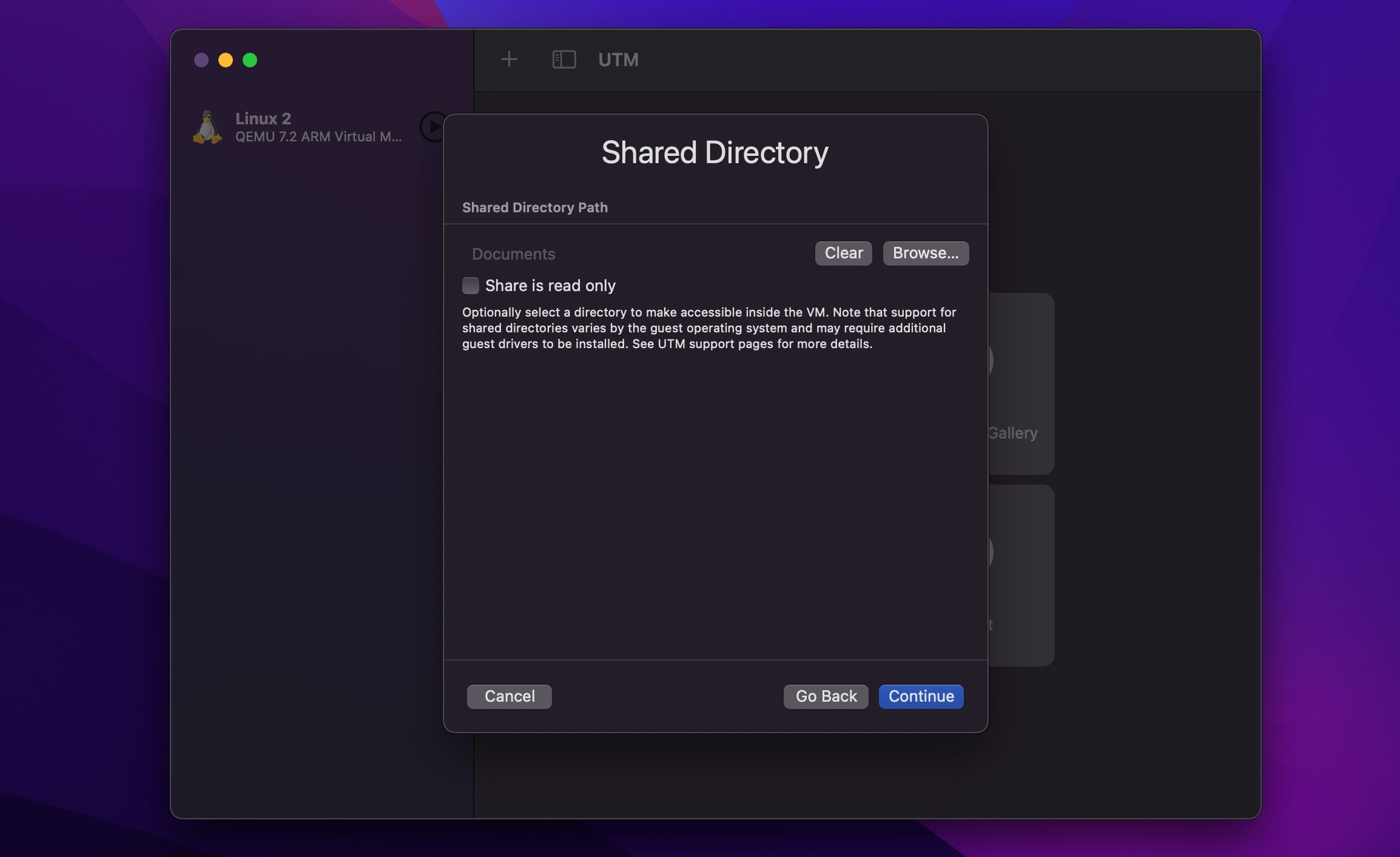The image size is (1400, 857).
Task: Toggle the sidebar using the toolbar icon
Action: point(564,59)
